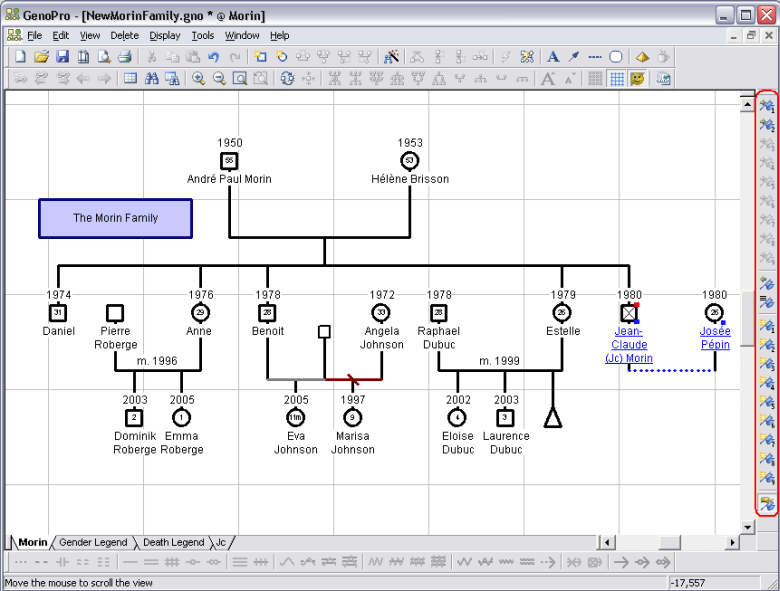This screenshot has height=591, width=780.
Task: Select Pierre Roberge's square symbol
Action: pyautogui.click(x=115, y=313)
